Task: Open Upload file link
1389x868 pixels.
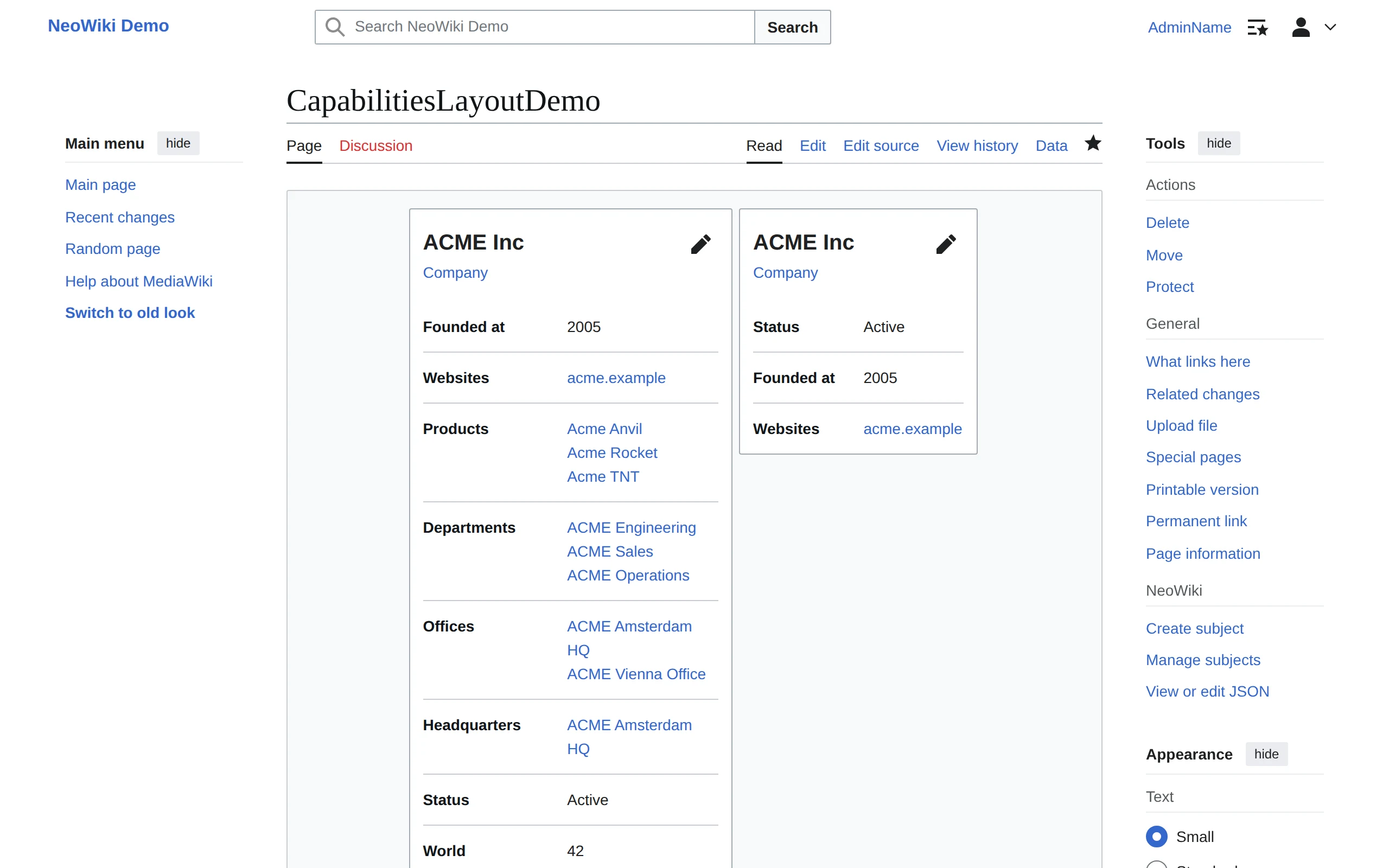Action: tap(1181, 425)
